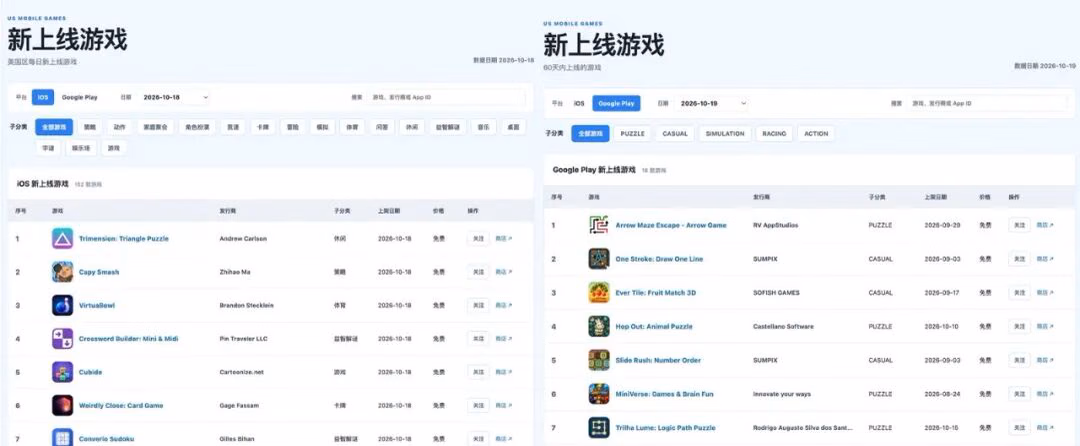Filter by the 家庭聚会 subcategory
The width and height of the screenshot is (1080, 446).
pyautogui.click(x=154, y=127)
